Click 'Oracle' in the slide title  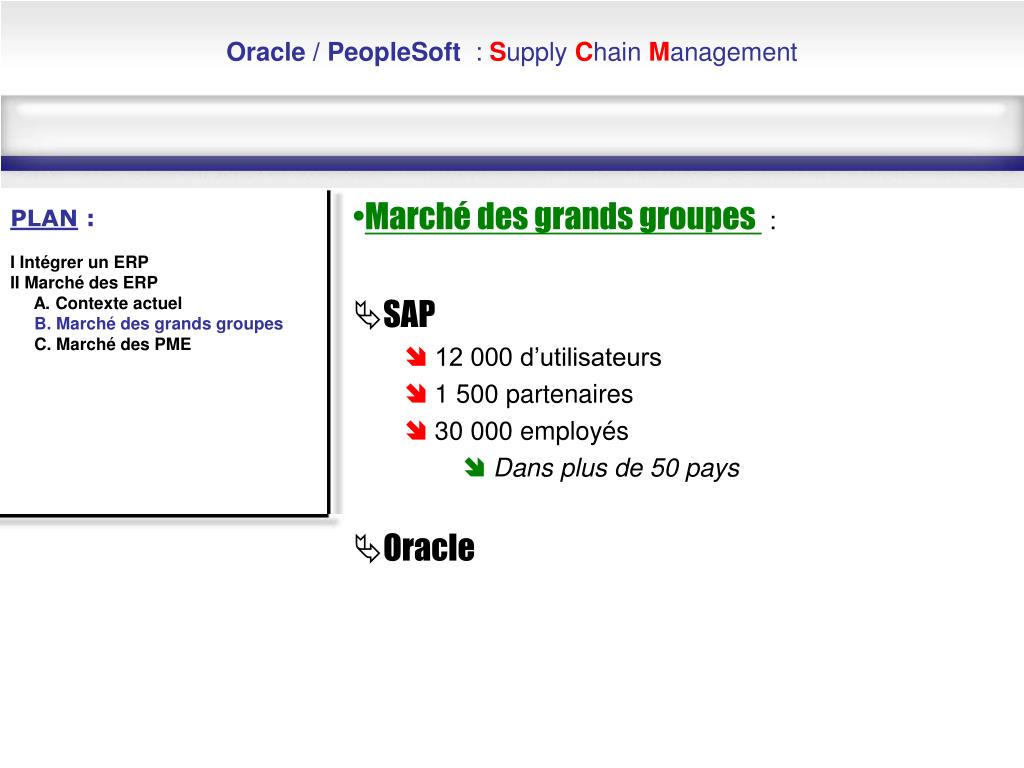[266, 52]
